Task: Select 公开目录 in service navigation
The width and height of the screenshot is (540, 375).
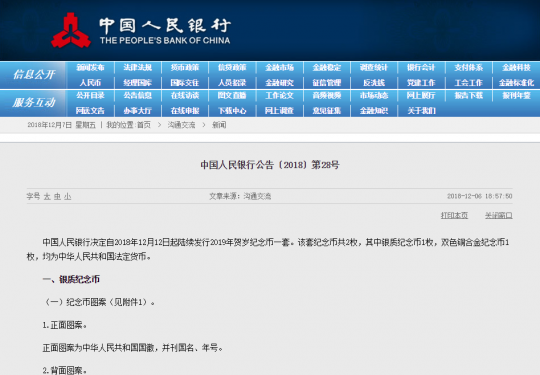Action: point(90,95)
